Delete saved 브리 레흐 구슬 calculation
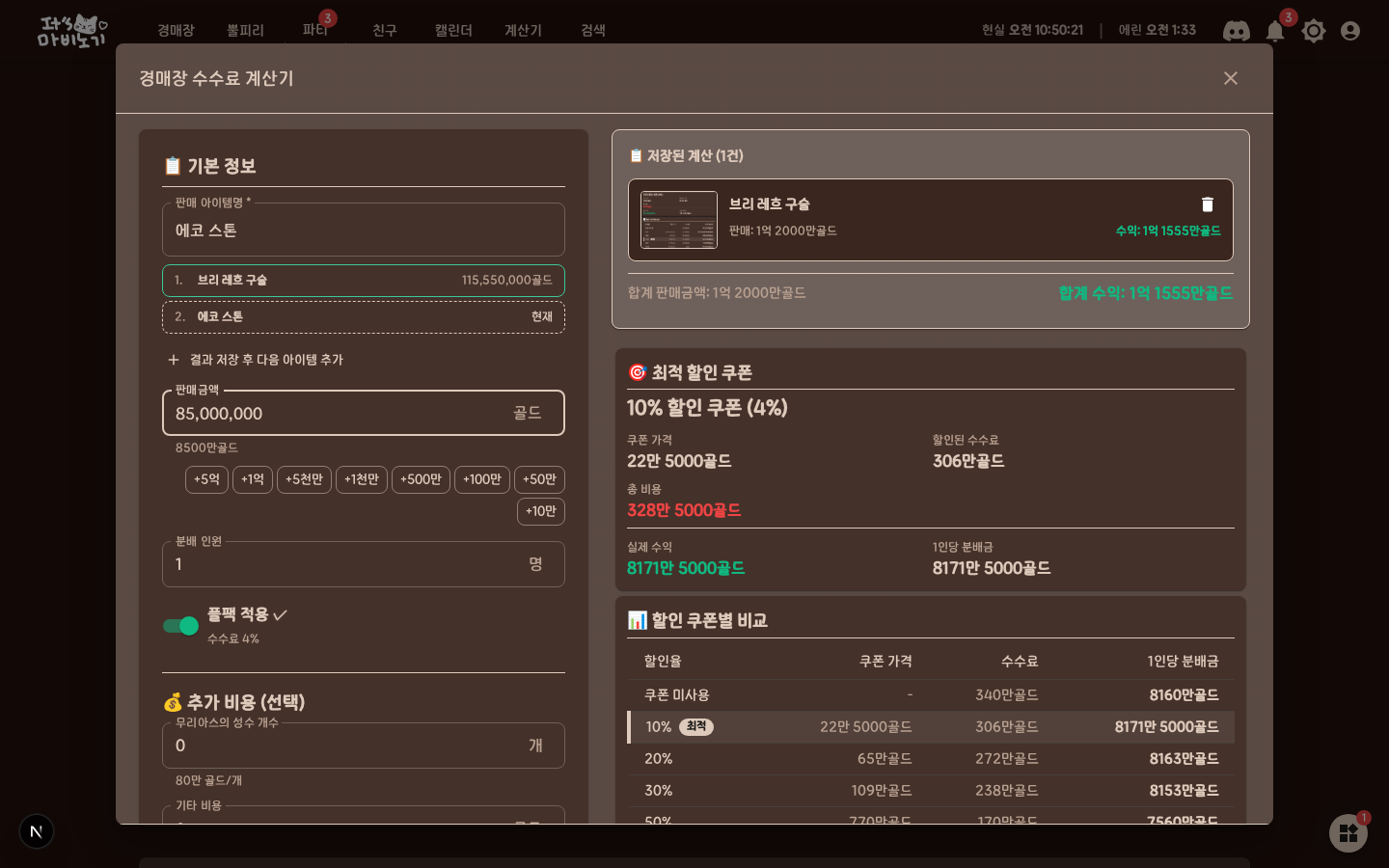Image resolution: width=1389 pixels, height=868 pixels. click(x=1207, y=204)
